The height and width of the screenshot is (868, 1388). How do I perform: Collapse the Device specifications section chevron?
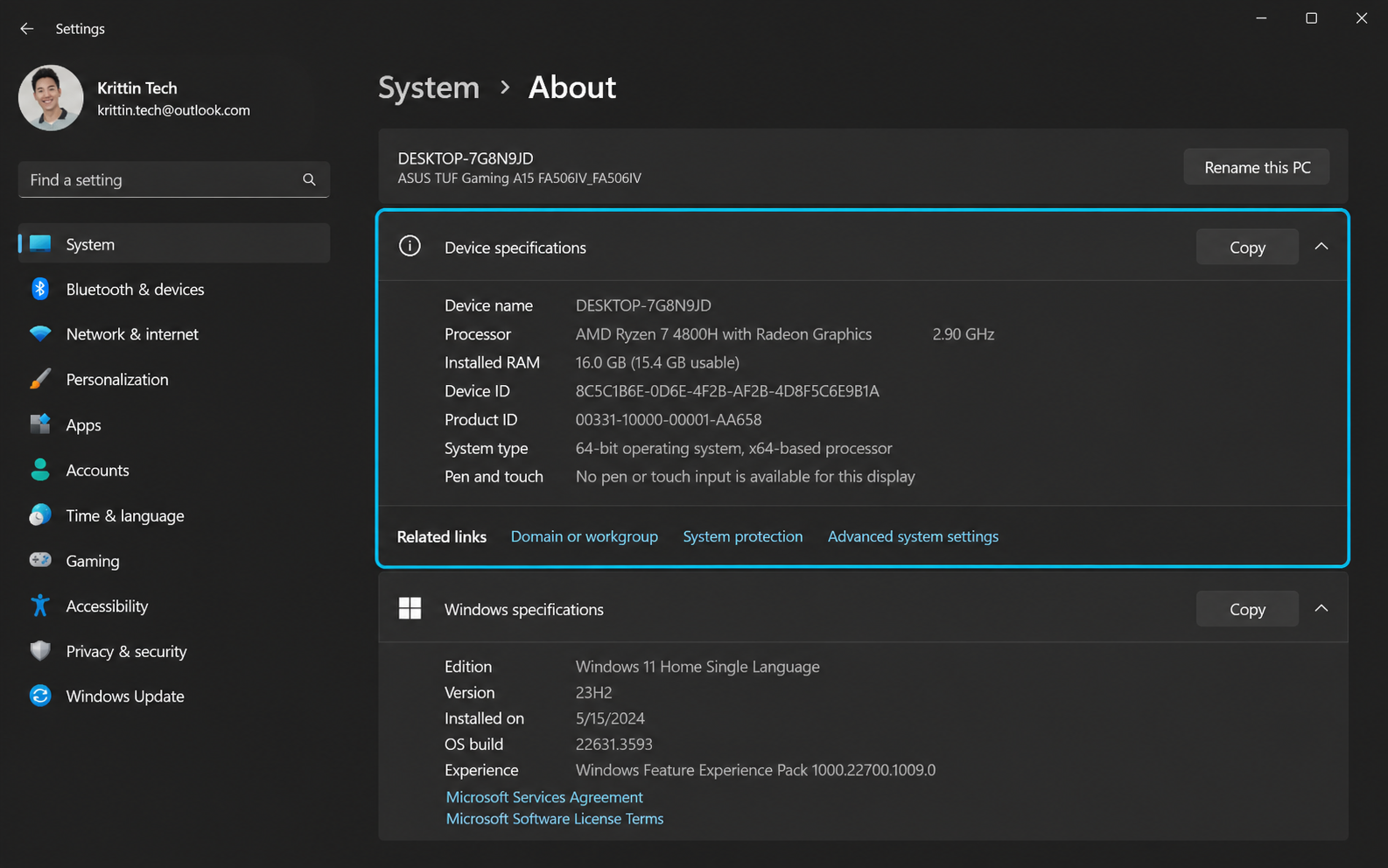1321,247
